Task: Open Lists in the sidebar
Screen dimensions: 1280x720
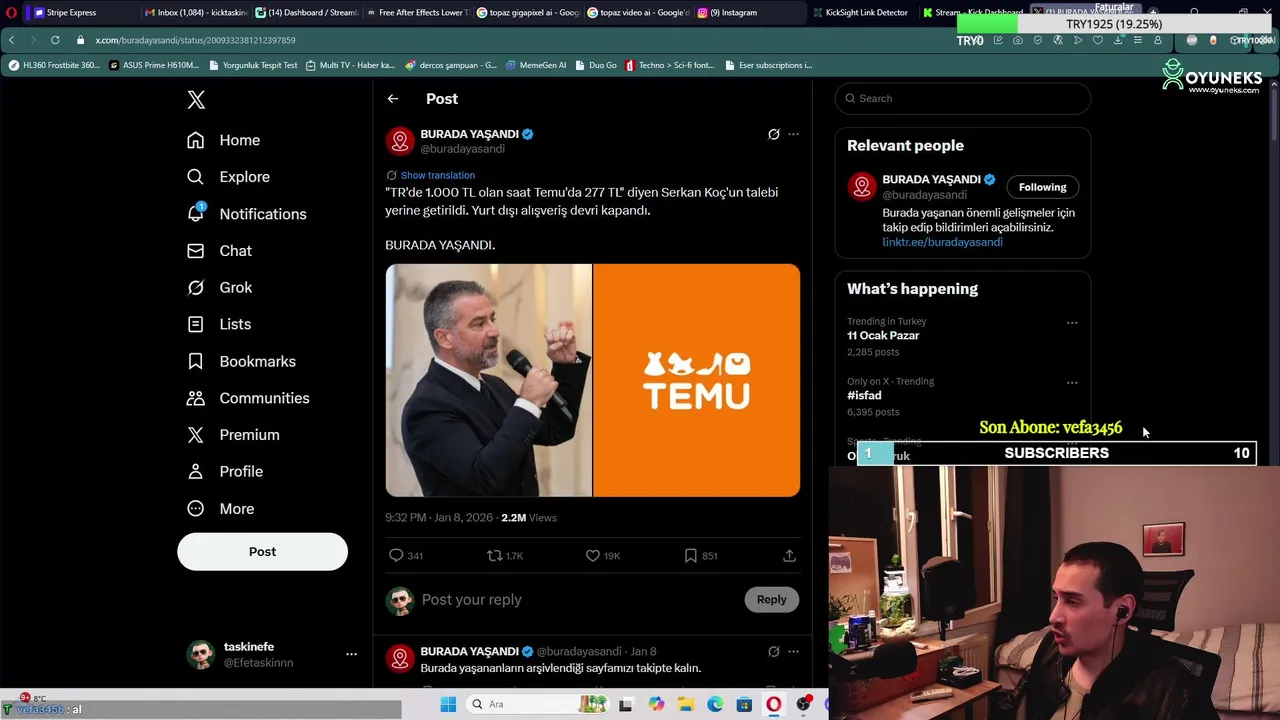Action: pos(219,324)
